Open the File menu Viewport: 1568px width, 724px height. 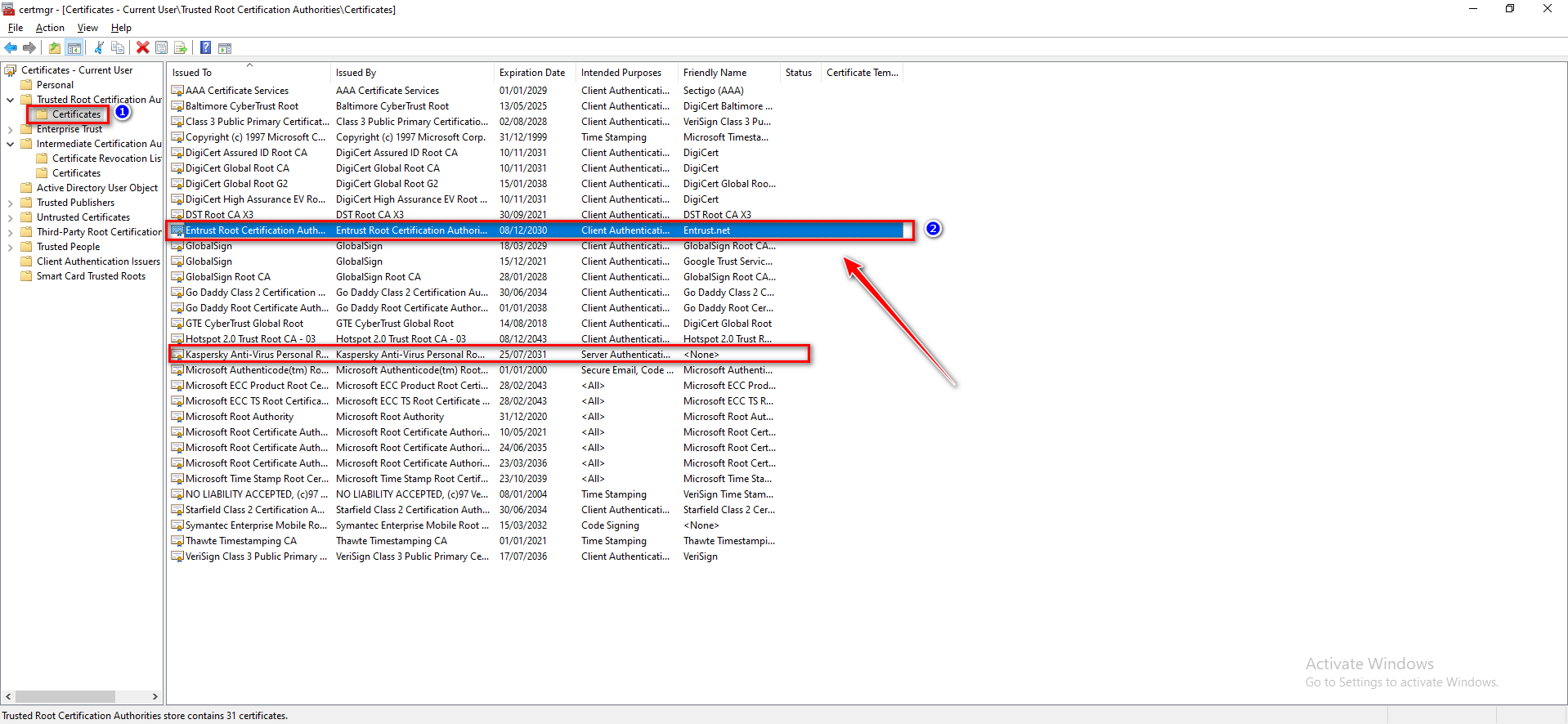pyautogui.click(x=16, y=28)
